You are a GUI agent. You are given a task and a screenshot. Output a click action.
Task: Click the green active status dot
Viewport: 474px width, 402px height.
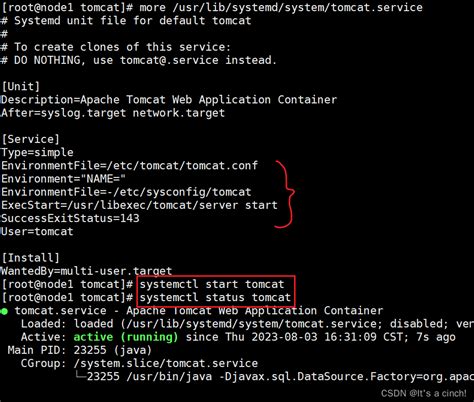click(4, 312)
